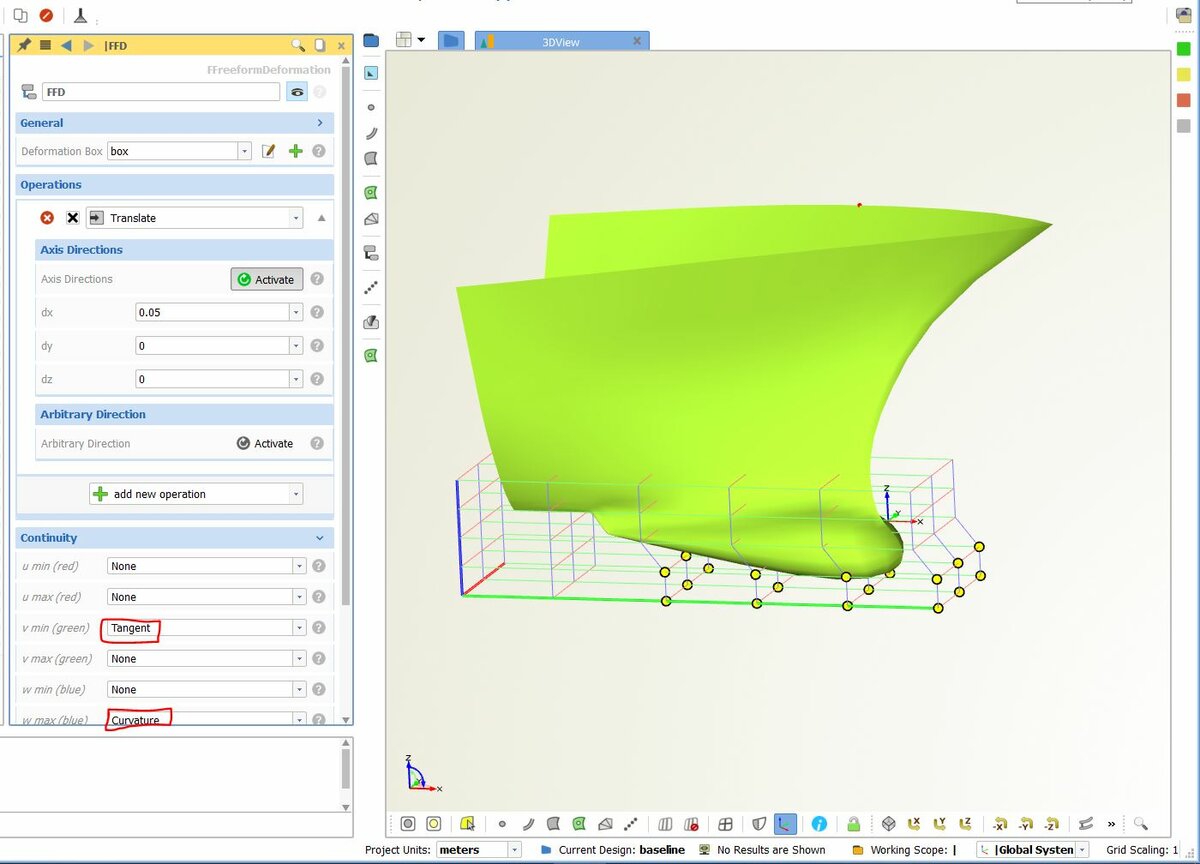Click the magnifier search icon in FFD header
Image resolution: width=1200 pixels, height=864 pixels.
click(298, 45)
